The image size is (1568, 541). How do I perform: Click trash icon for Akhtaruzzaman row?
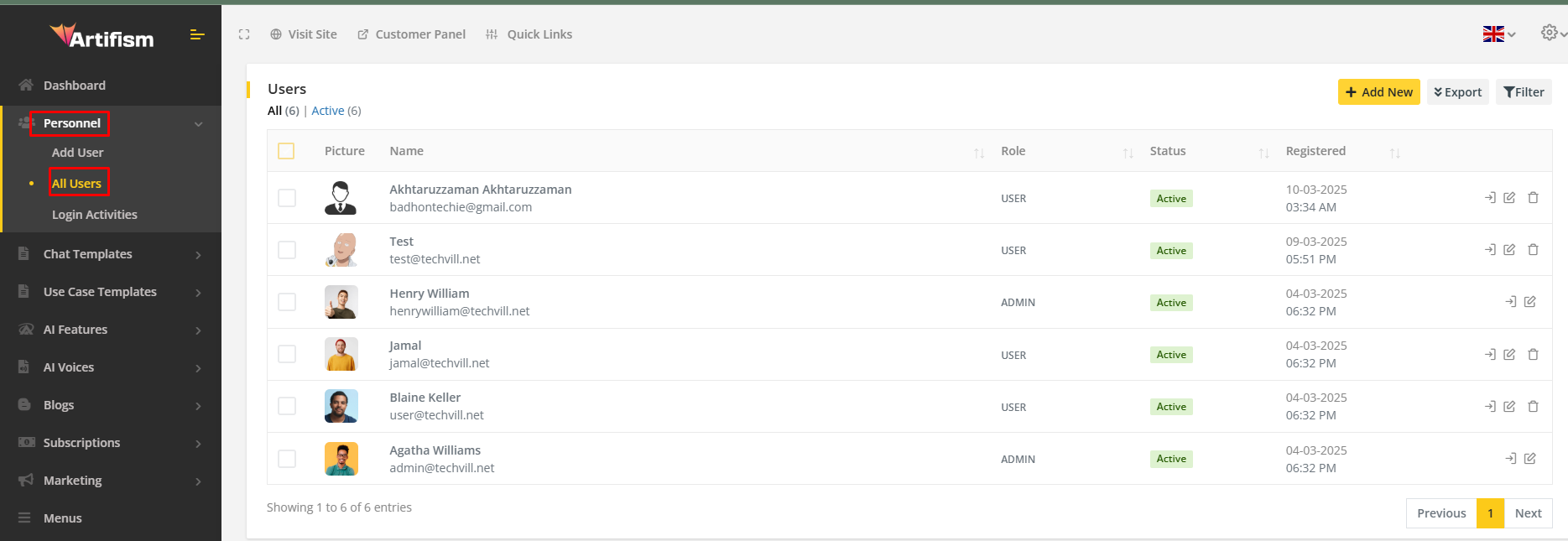[x=1533, y=198]
